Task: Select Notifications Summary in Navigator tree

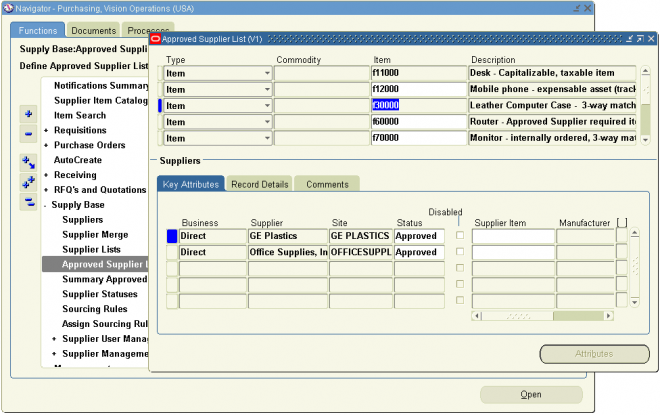Action: (101, 85)
